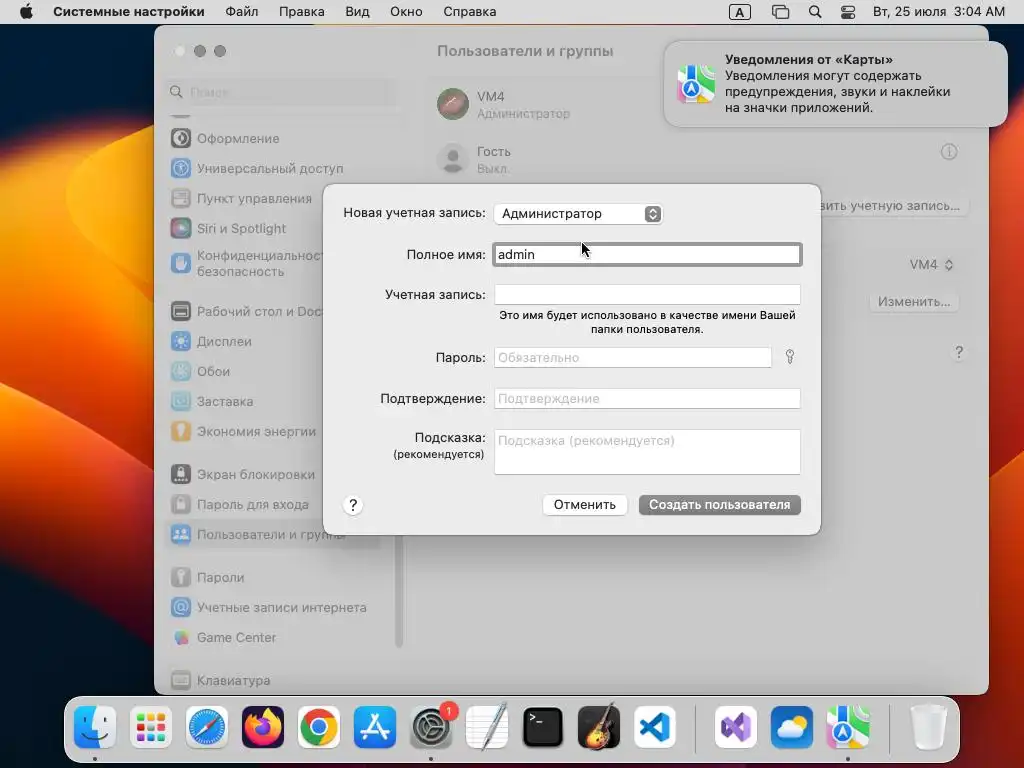Viewport: 1024px width, 768px height.
Task: Click the password assistant key icon
Action: (790, 357)
